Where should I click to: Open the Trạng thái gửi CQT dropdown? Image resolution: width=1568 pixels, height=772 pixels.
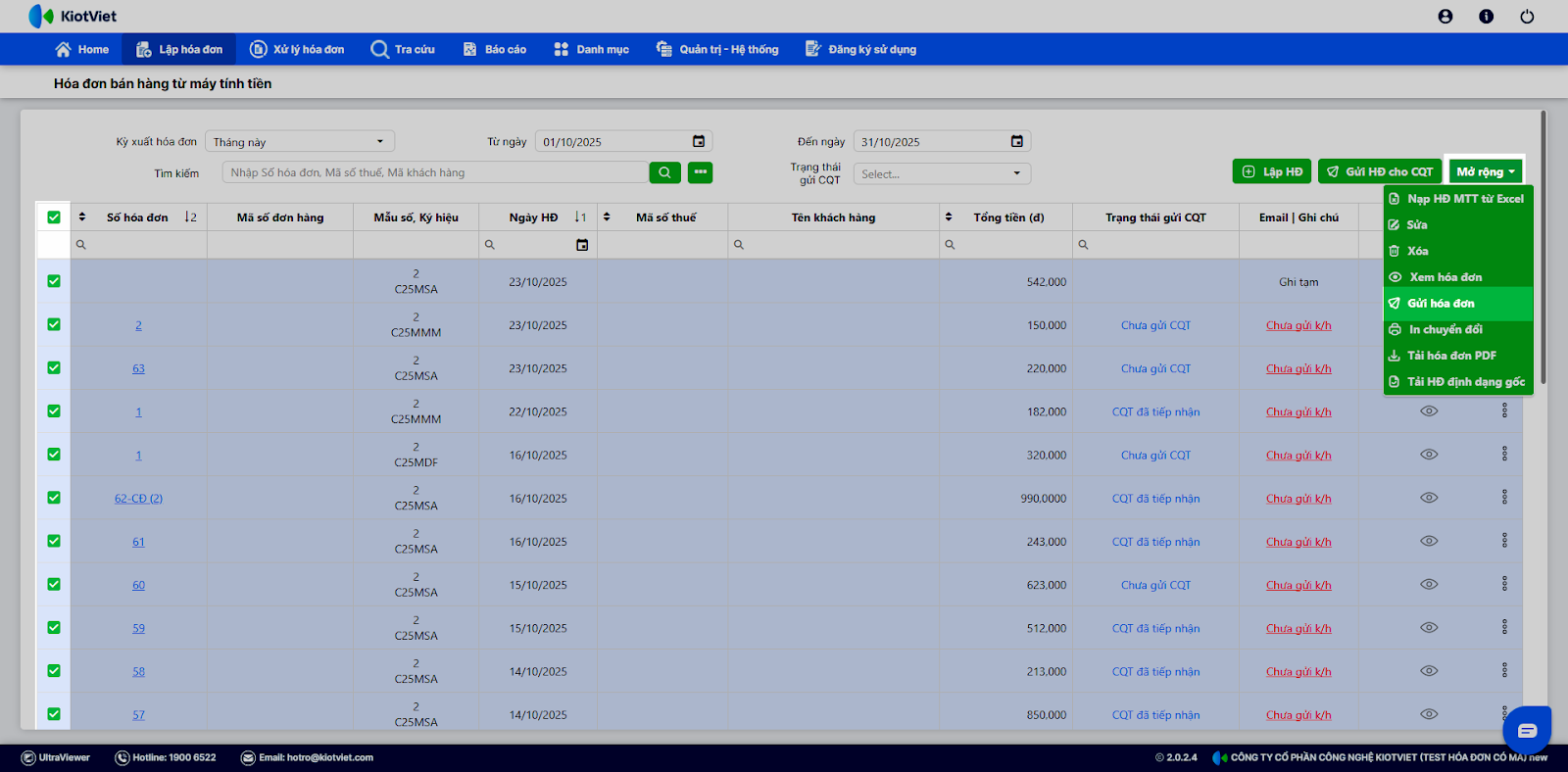(x=942, y=173)
